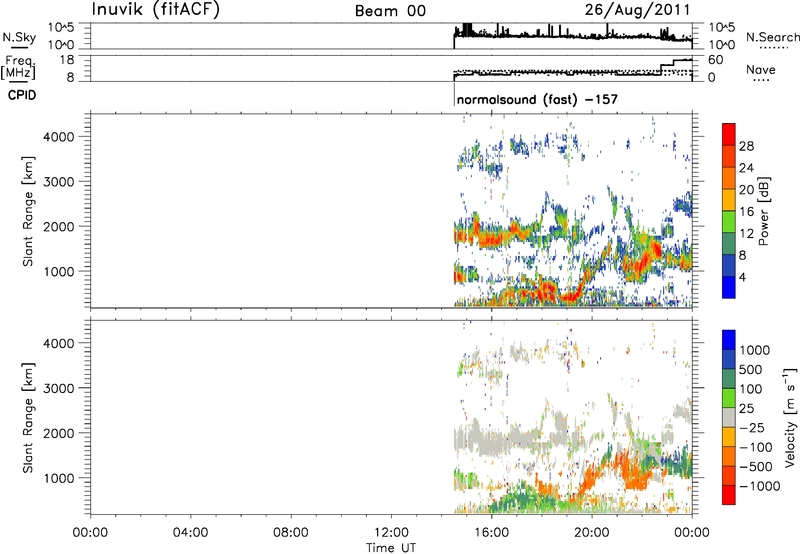Image resolution: width=800 pixels, height=554 pixels.
Task: Click the dotted line sample under 'Nave'
Action: (761, 80)
